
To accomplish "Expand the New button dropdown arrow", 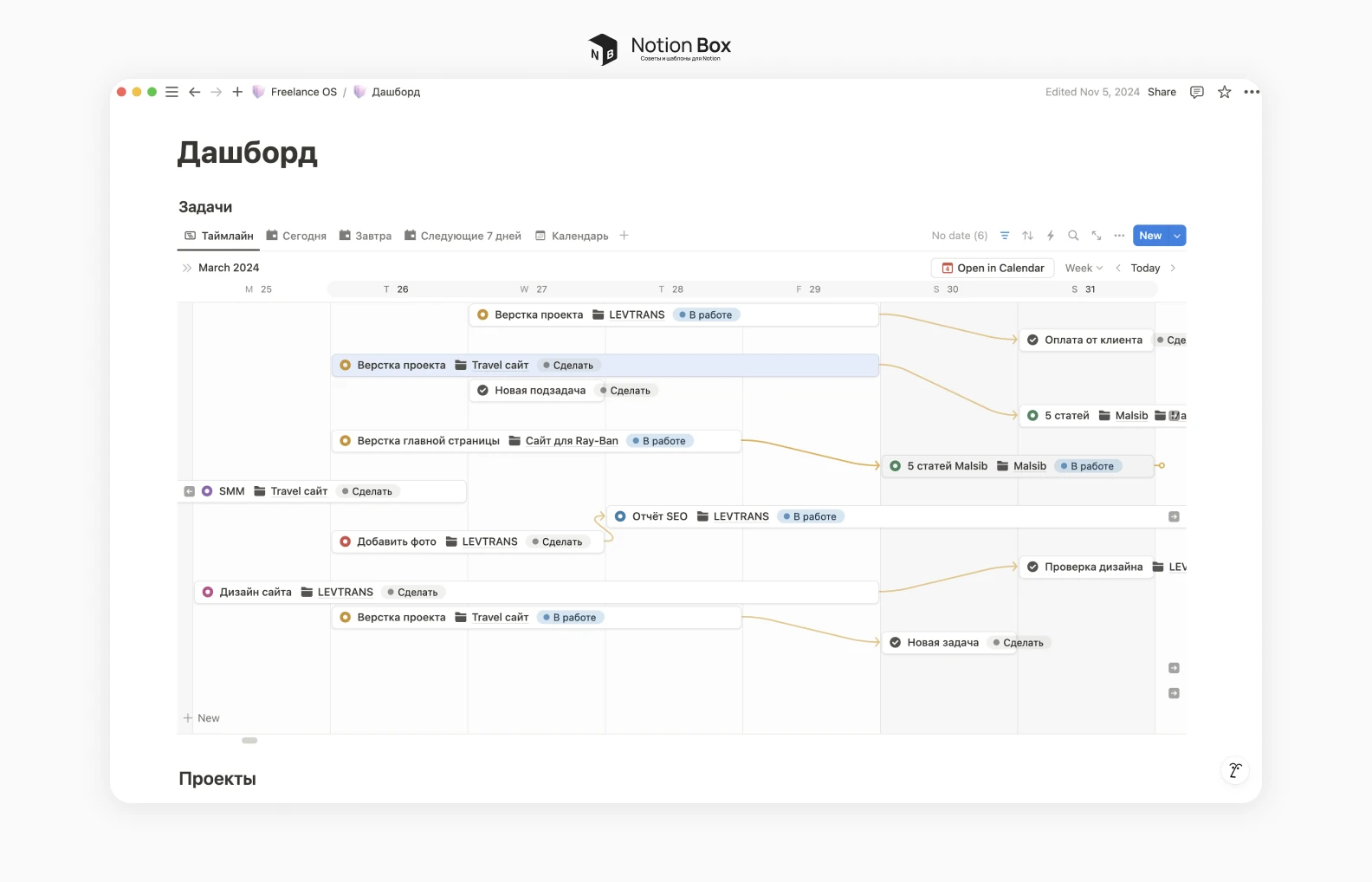I will pos(1177,236).
